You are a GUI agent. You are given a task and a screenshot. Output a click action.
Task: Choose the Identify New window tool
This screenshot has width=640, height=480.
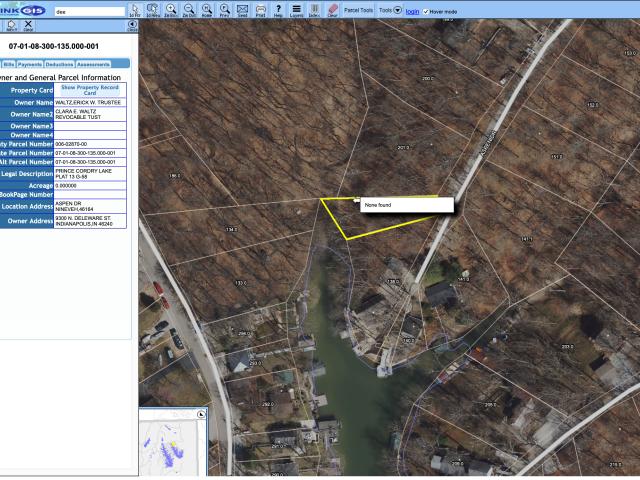click(153, 10)
